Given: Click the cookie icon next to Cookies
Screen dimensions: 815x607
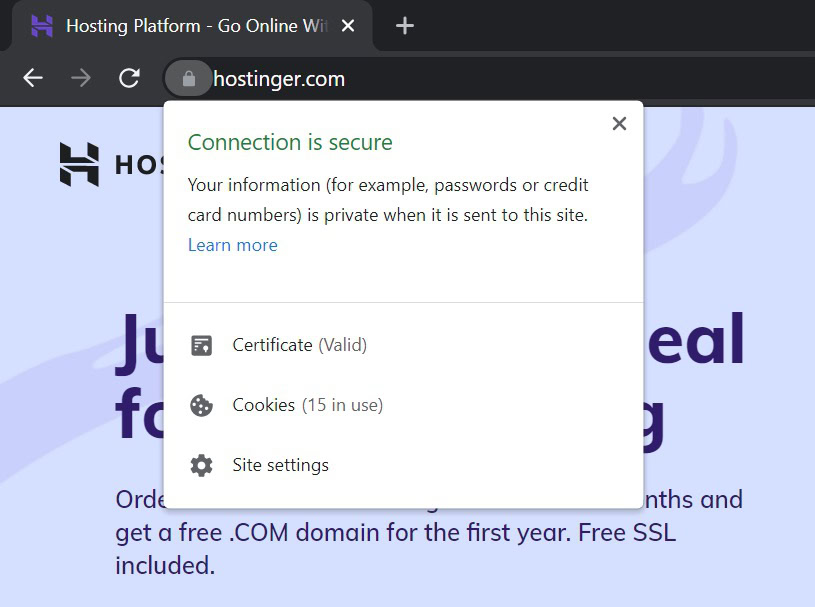Looking at the screenshot, I should [201, 405].
